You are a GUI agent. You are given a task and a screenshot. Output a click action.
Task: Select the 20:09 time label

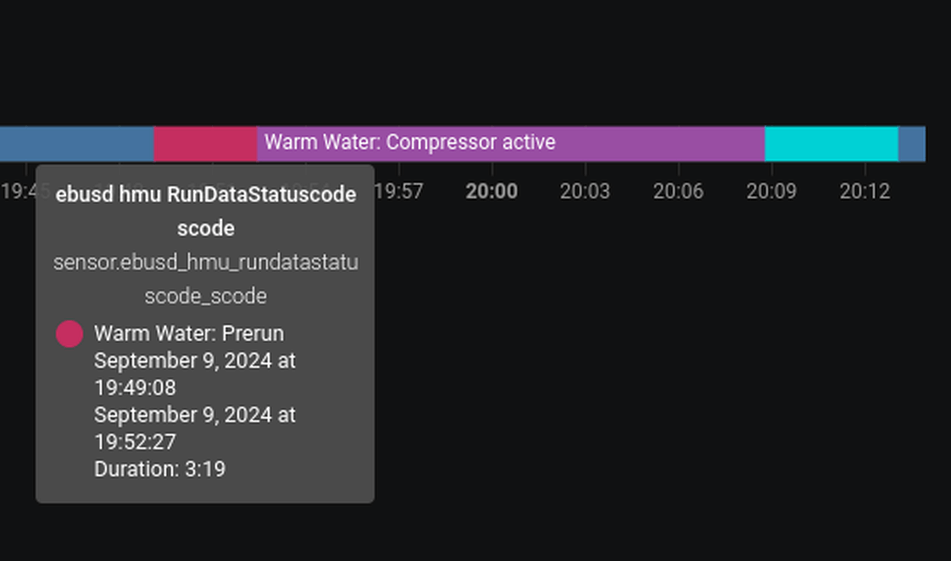[771, 191]
